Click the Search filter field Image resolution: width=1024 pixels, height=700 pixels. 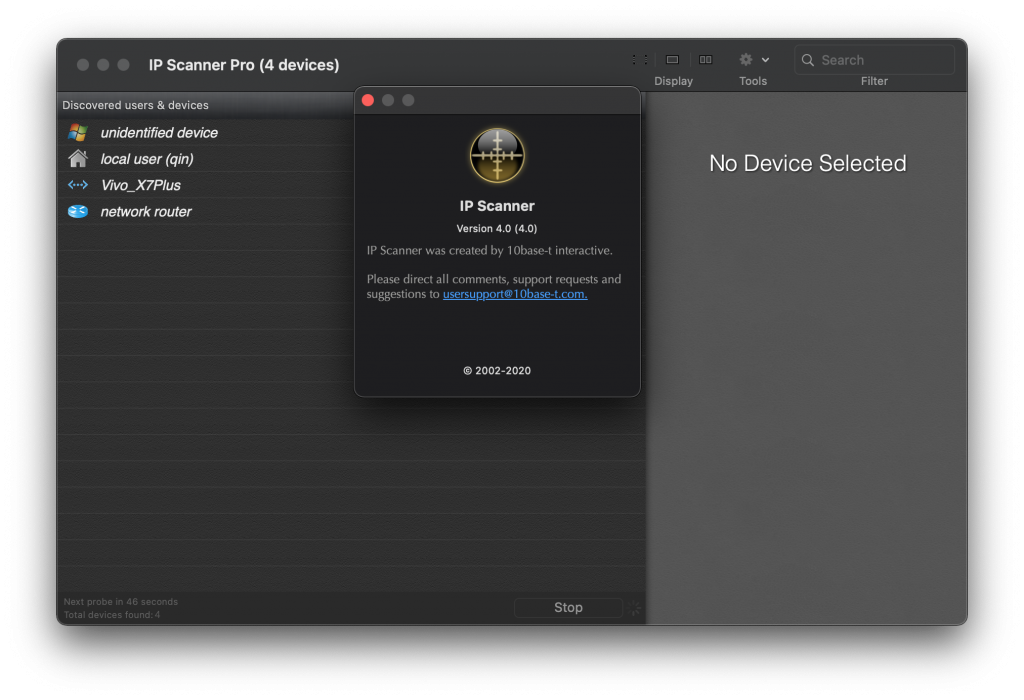[874, 60]
